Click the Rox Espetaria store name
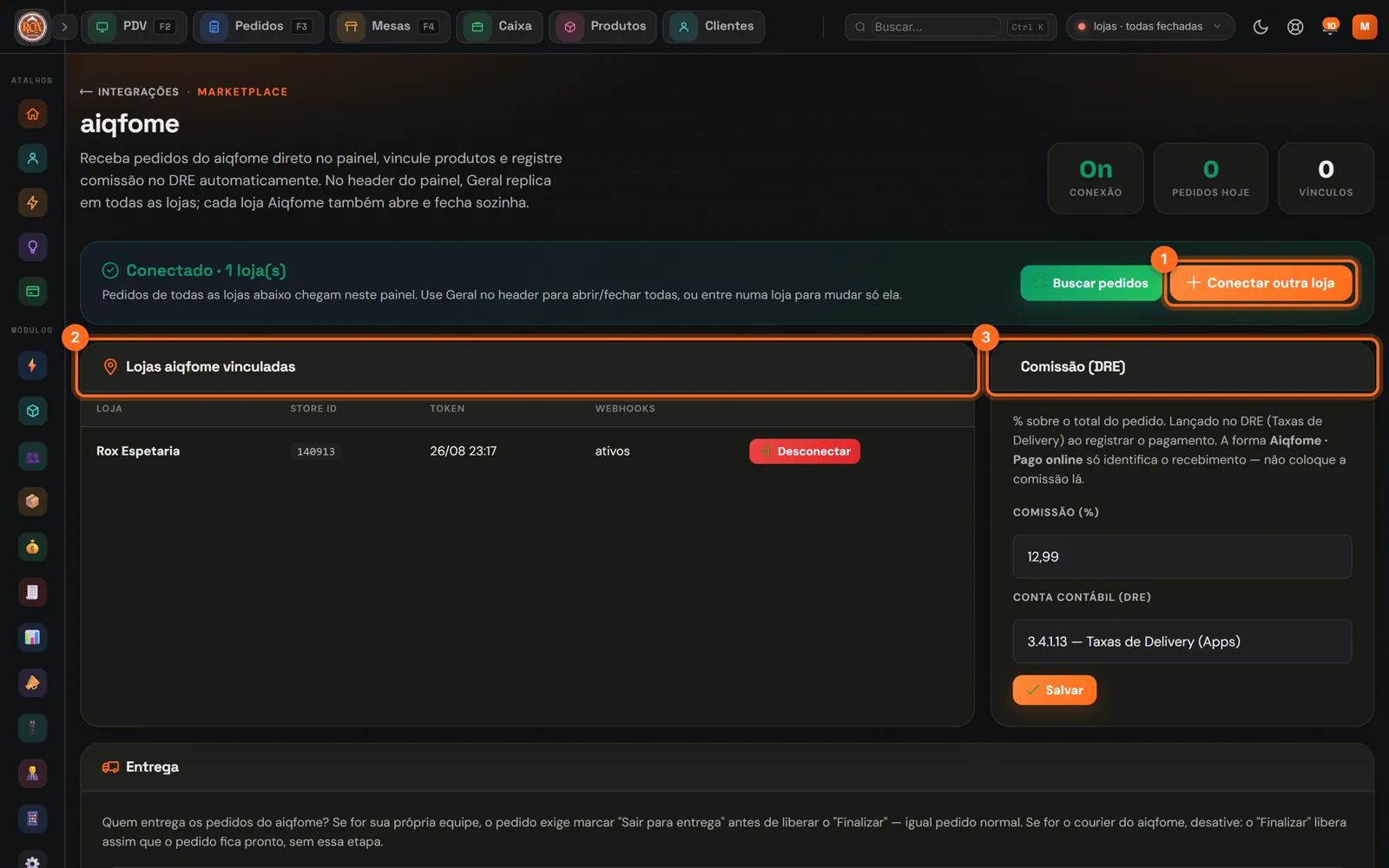Image resolution: width=1389 pixels, height=868 pixels. click(138, 451)
